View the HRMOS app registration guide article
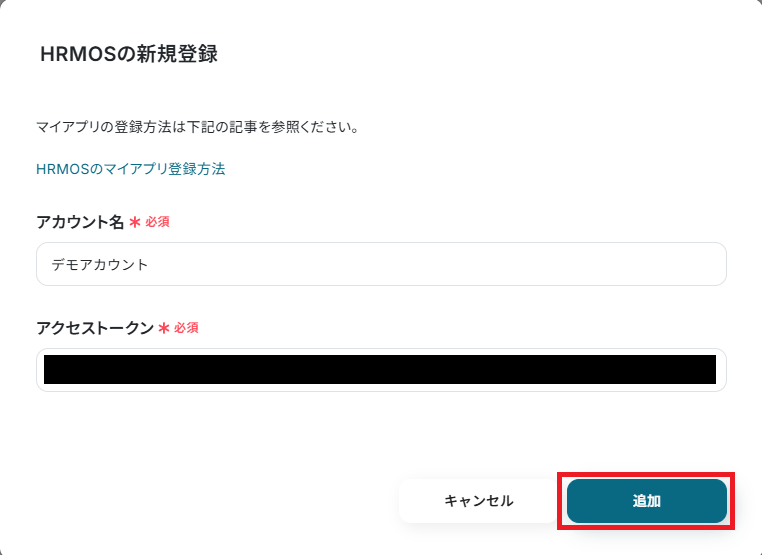The image size is (762, 555). (x=131, y=169)
